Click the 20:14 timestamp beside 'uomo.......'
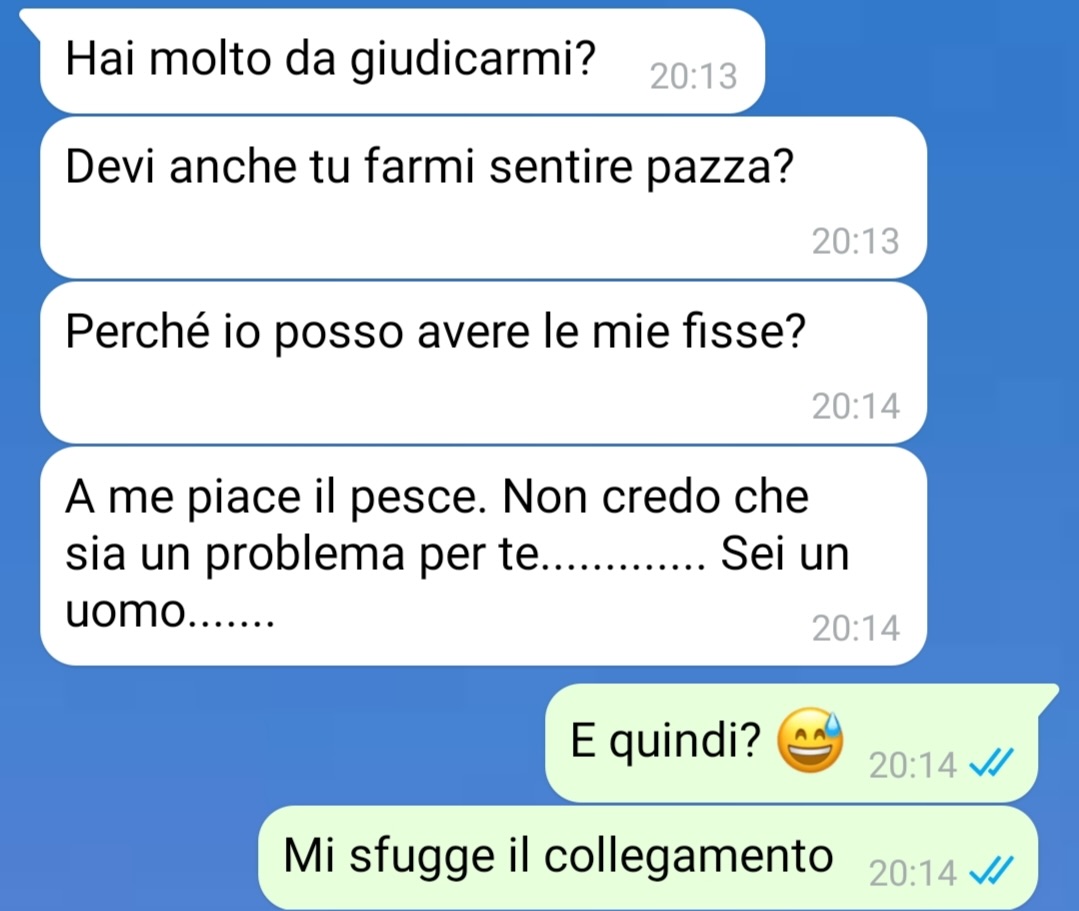 855,628
